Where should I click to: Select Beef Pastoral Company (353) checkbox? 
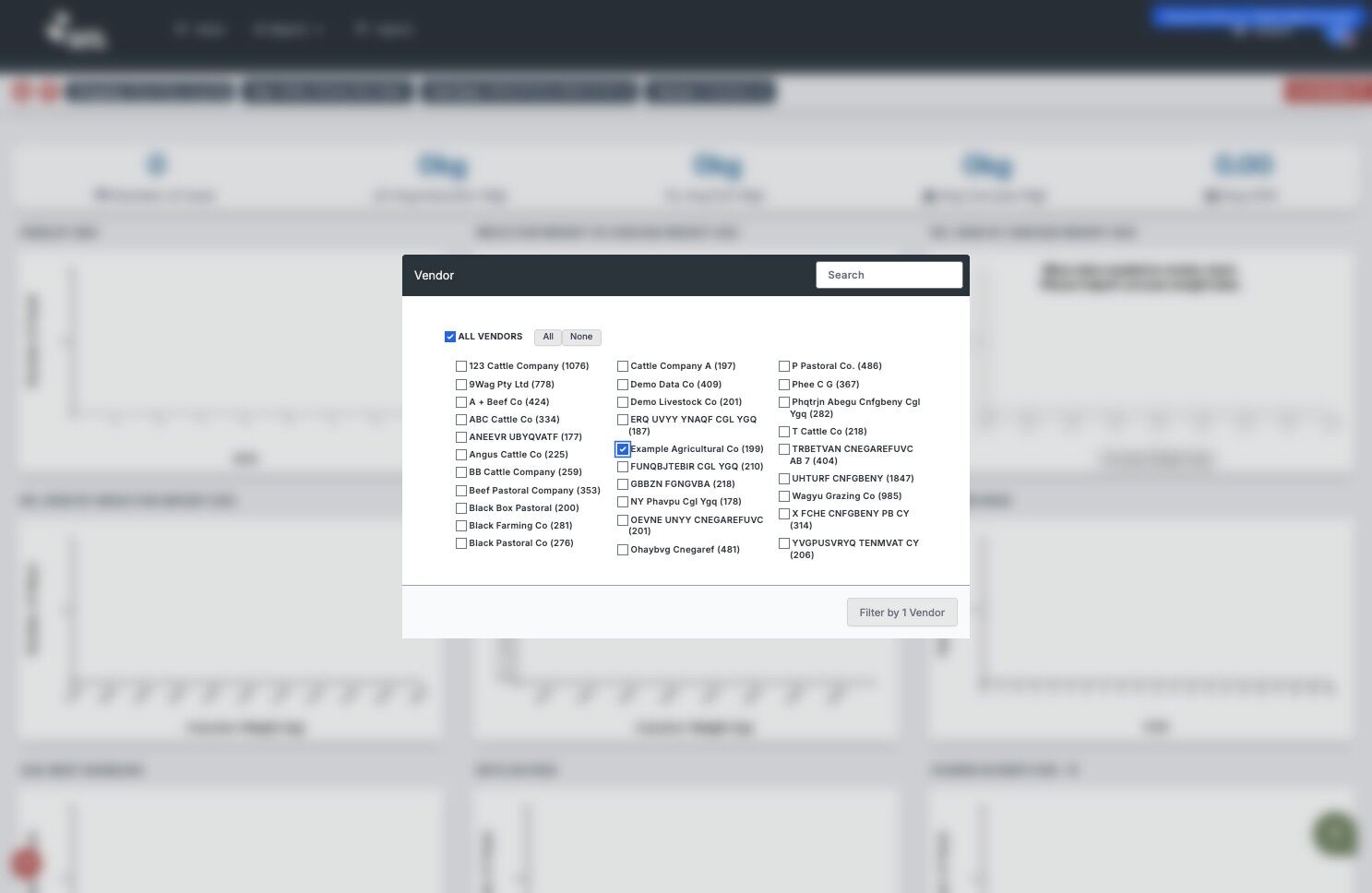pos(461,491)
